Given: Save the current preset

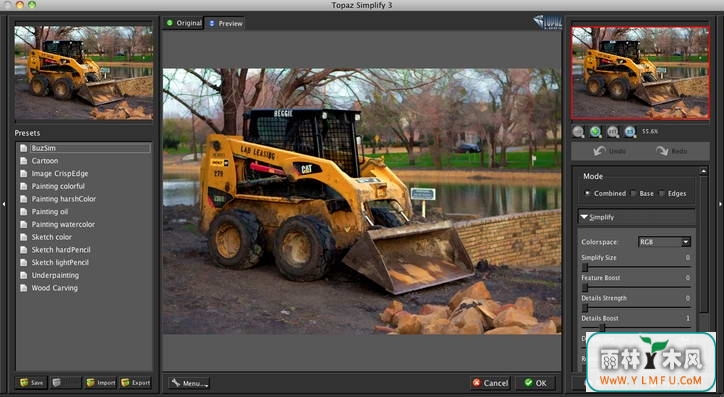Looking at the screenshot, I should coord(31,383).
